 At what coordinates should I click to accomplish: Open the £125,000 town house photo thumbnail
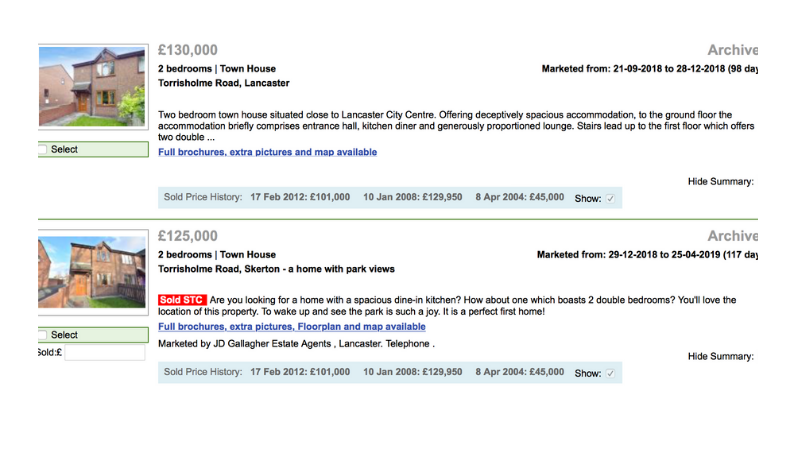[x=91, y=274]
